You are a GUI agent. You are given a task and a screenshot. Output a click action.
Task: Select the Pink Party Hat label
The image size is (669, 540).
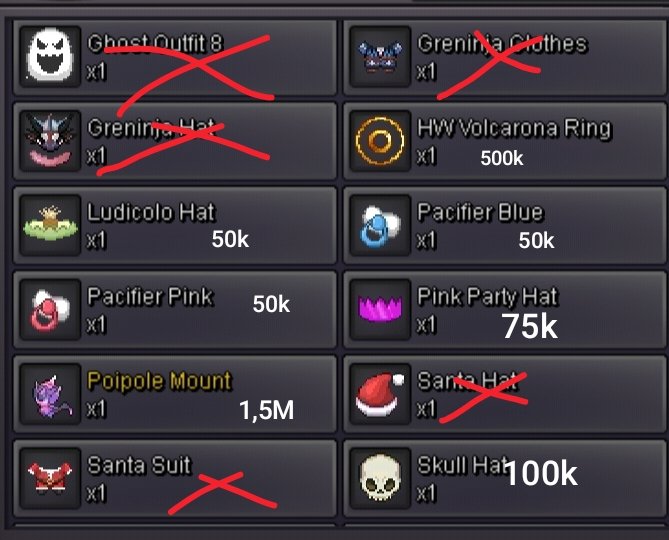(x=488, y=297)
